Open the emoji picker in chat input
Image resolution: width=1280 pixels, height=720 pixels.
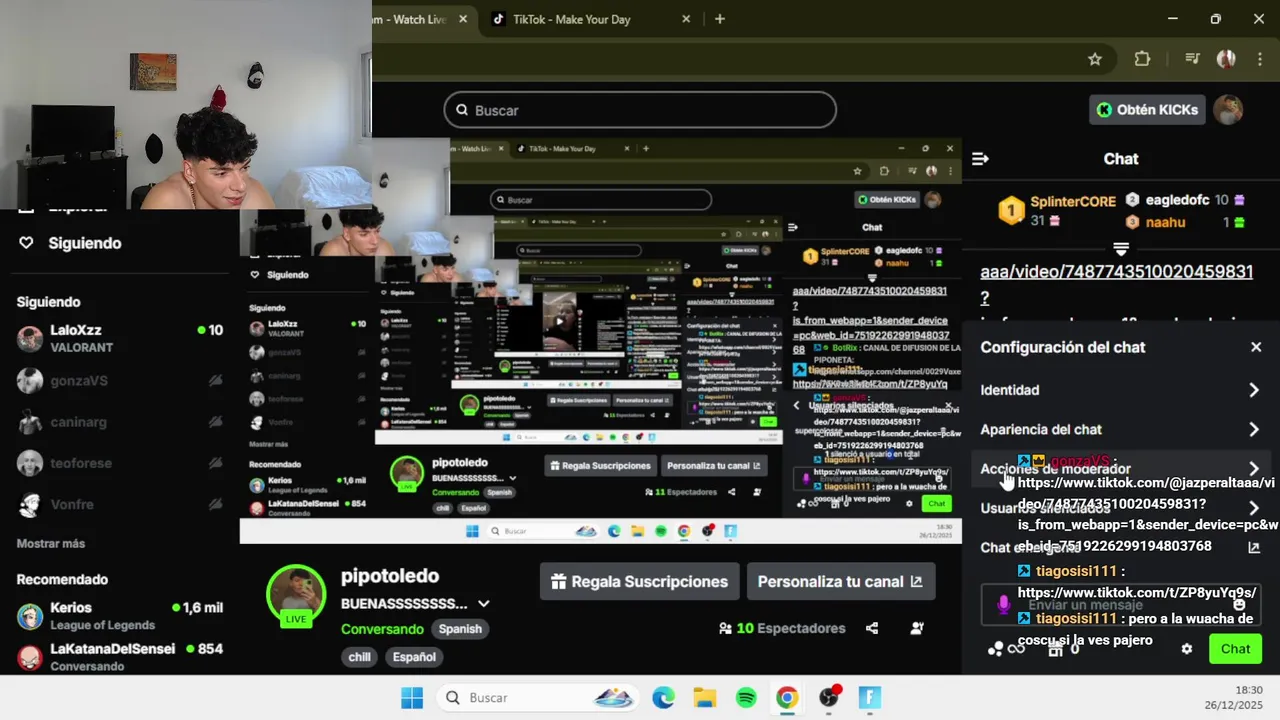(x=1239, y=604)
